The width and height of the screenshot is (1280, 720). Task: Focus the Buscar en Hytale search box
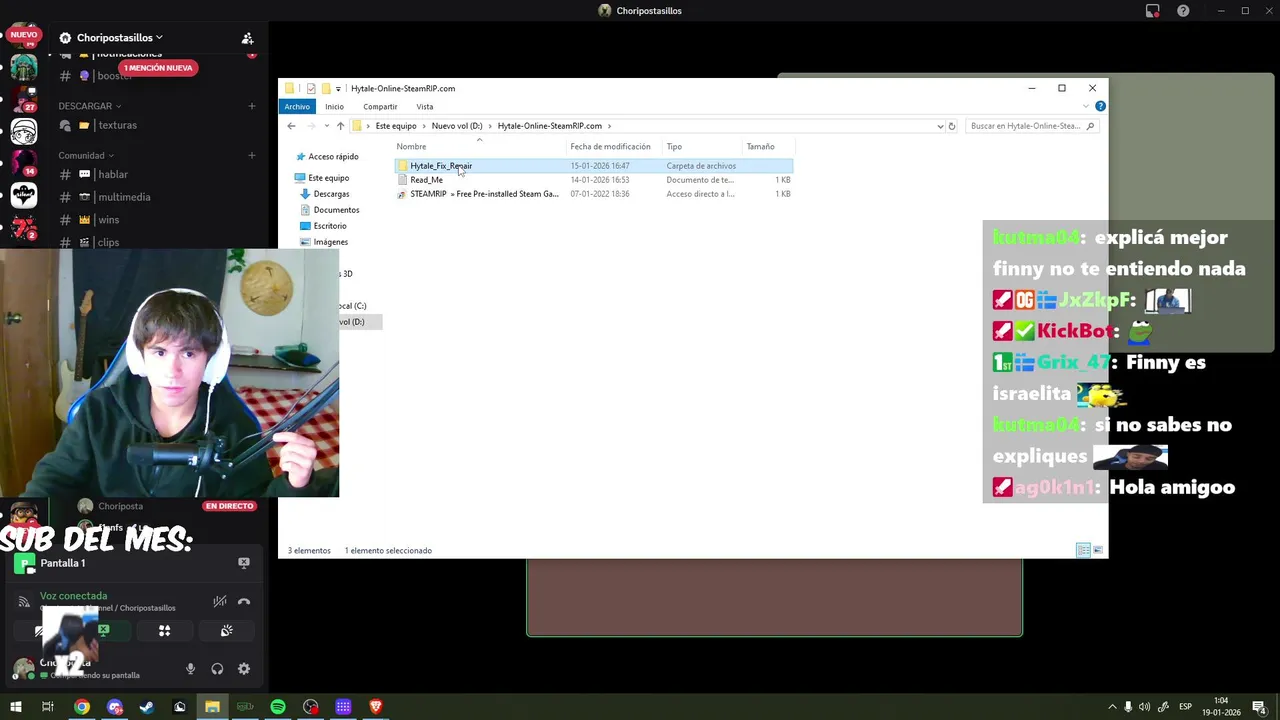1030,126
